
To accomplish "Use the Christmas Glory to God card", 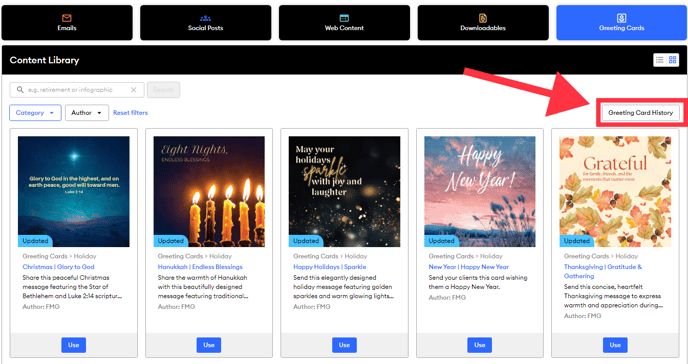I will click(x=74, y=345).
